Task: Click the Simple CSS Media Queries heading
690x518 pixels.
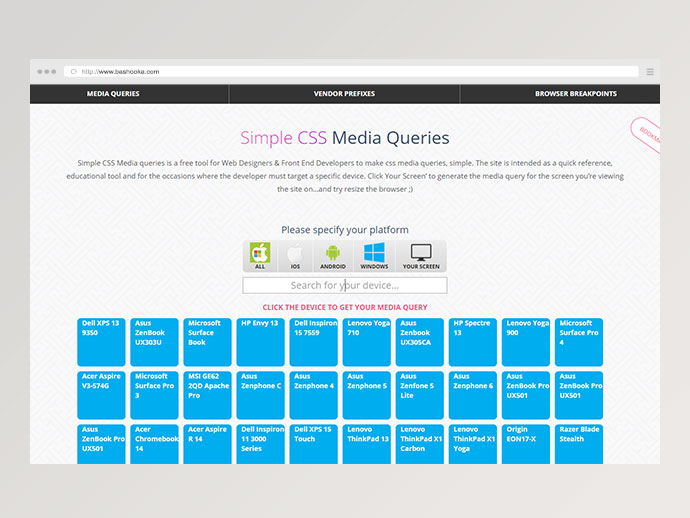Action: pyautogui.click(x=345, y=138)
